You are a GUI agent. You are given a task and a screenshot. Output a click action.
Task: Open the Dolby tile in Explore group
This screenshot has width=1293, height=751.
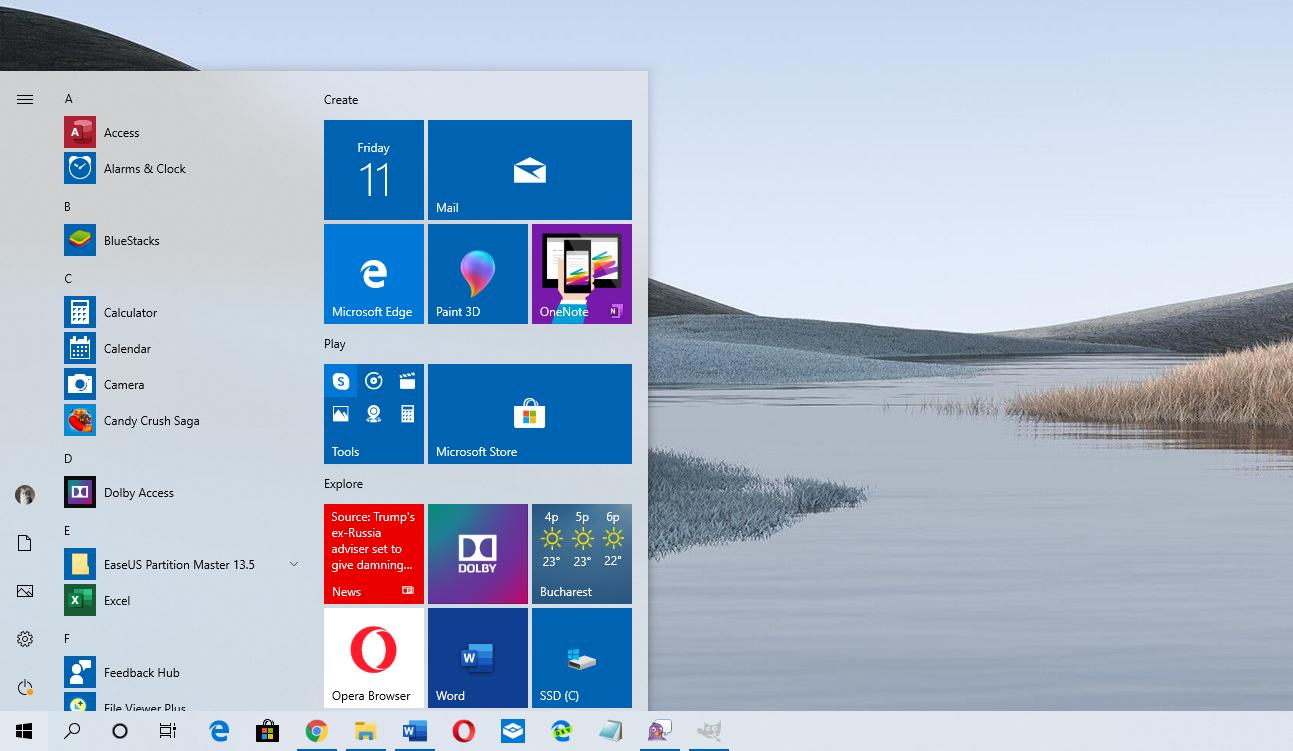coord(478,554)
